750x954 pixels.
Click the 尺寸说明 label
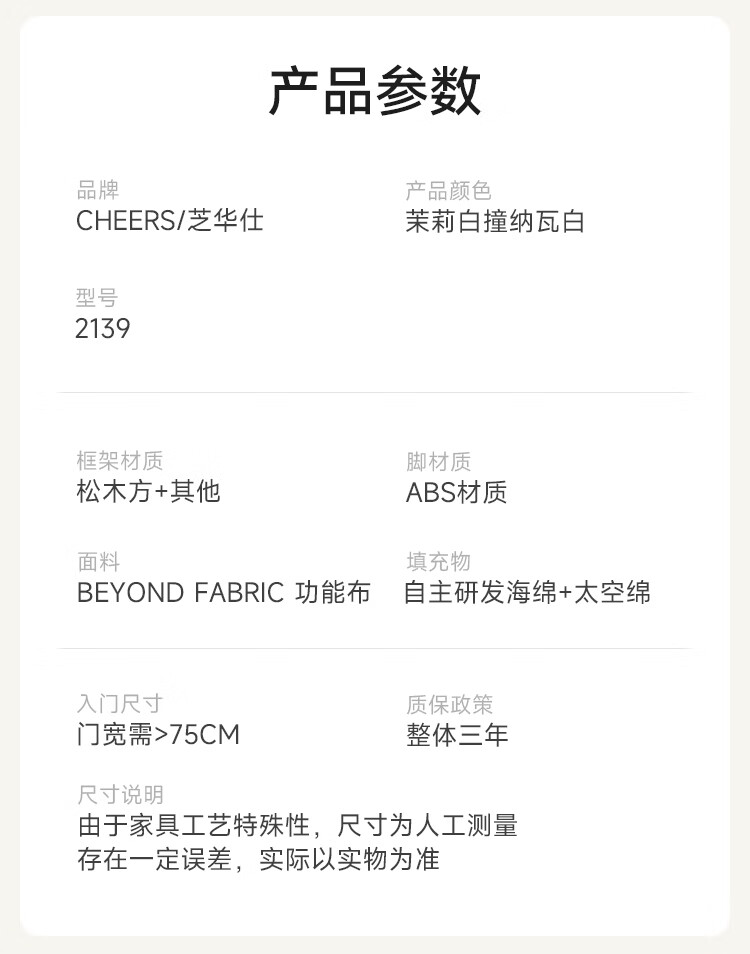[119, 795]
